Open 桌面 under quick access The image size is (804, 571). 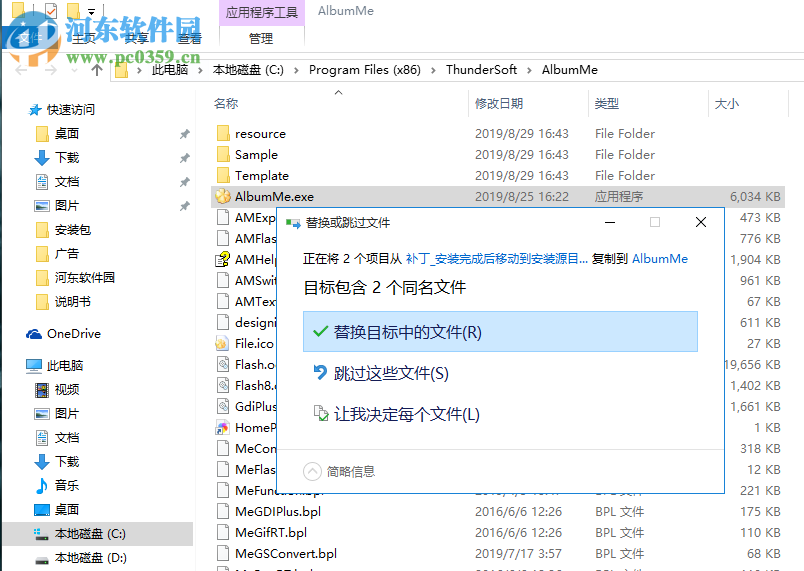[67, 134]
